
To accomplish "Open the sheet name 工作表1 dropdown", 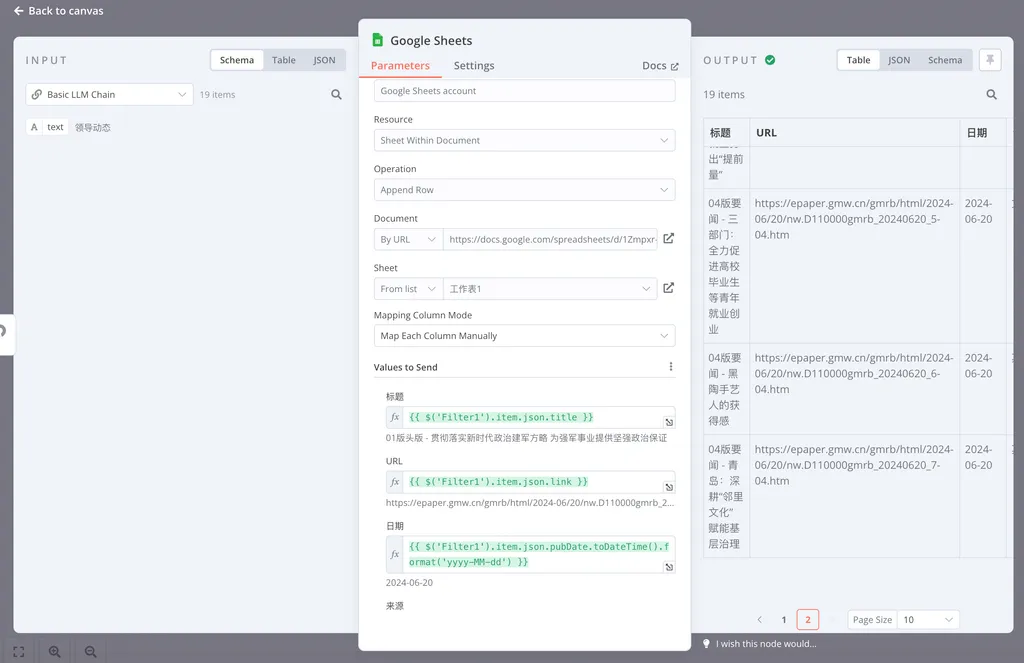I will click(550, 289).
